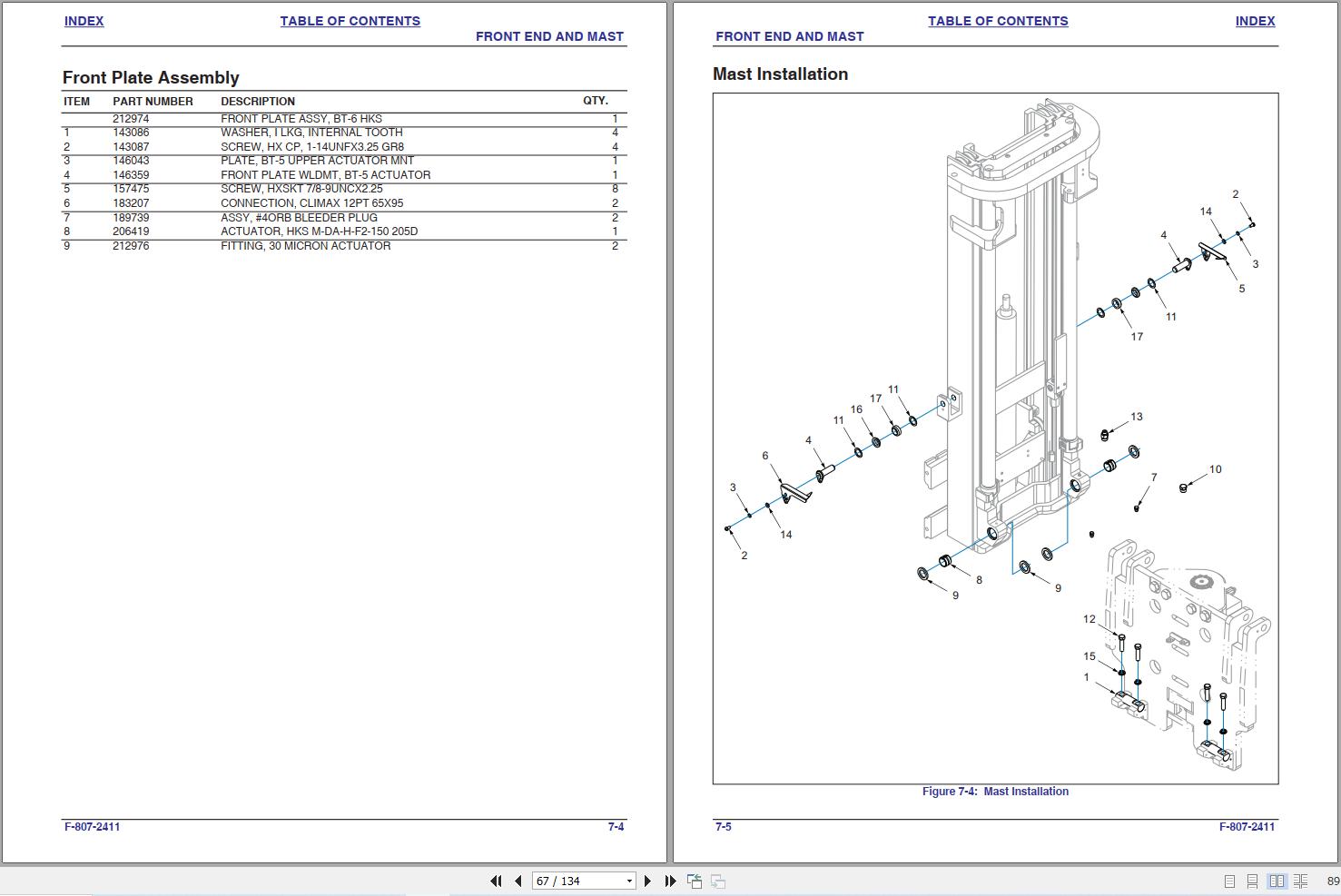Select two-page view mode
The height and width of the screenshot is (896, 1341).
[x=1277, y=881]
